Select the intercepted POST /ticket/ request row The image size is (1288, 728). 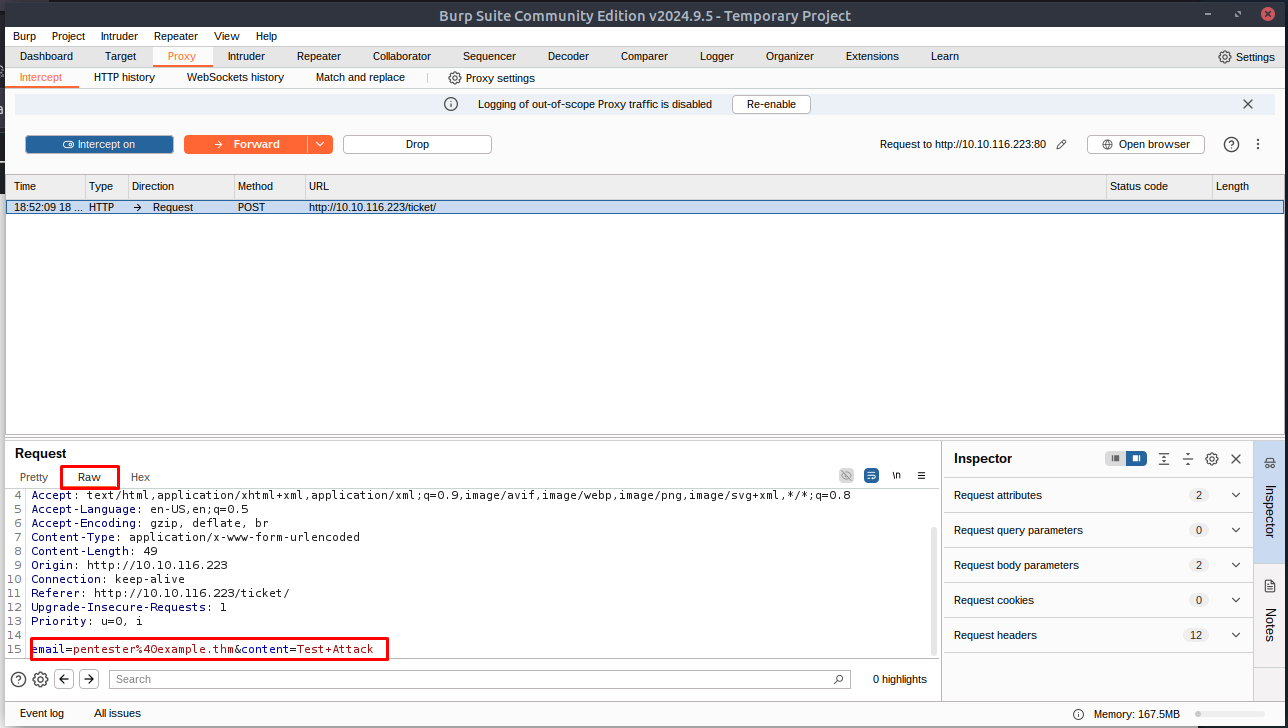point(644,207)
